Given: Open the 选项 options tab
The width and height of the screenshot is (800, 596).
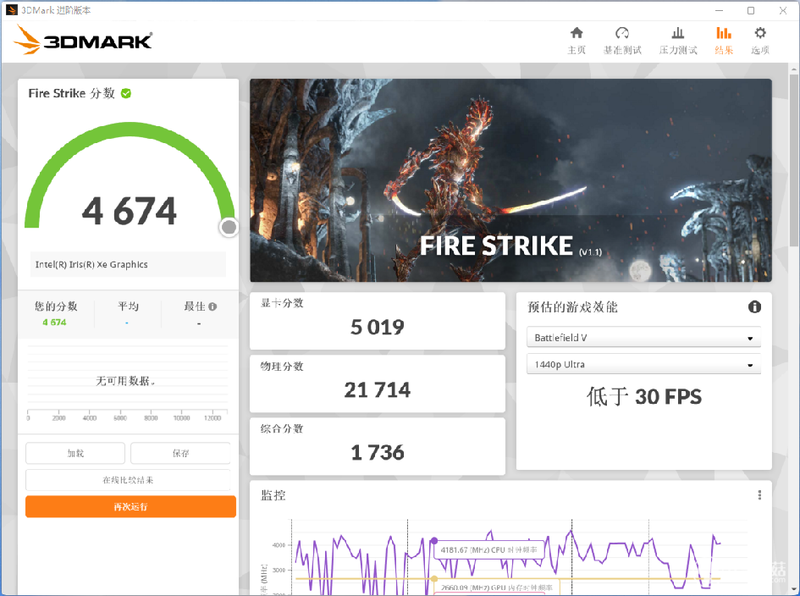Looking at the screenshot, I should coord(760,41).
